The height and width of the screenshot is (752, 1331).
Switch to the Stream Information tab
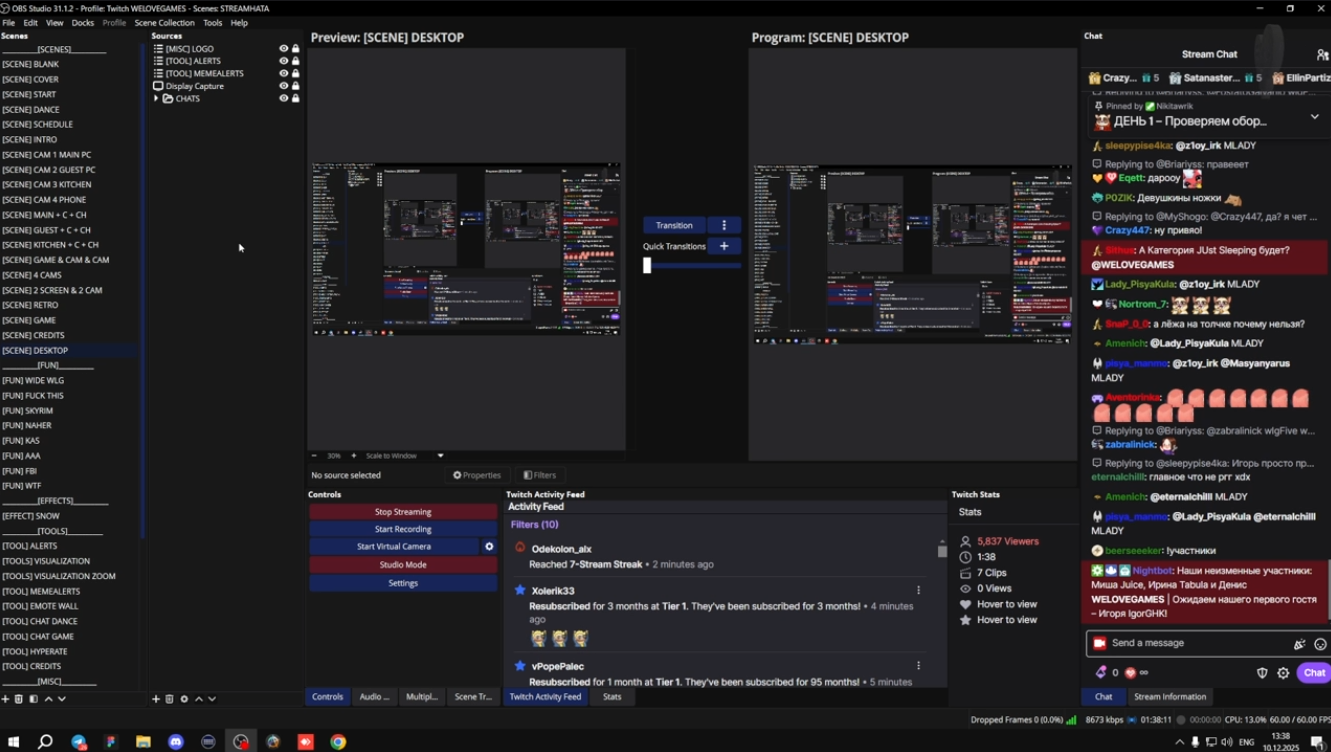coord(1170,697)
